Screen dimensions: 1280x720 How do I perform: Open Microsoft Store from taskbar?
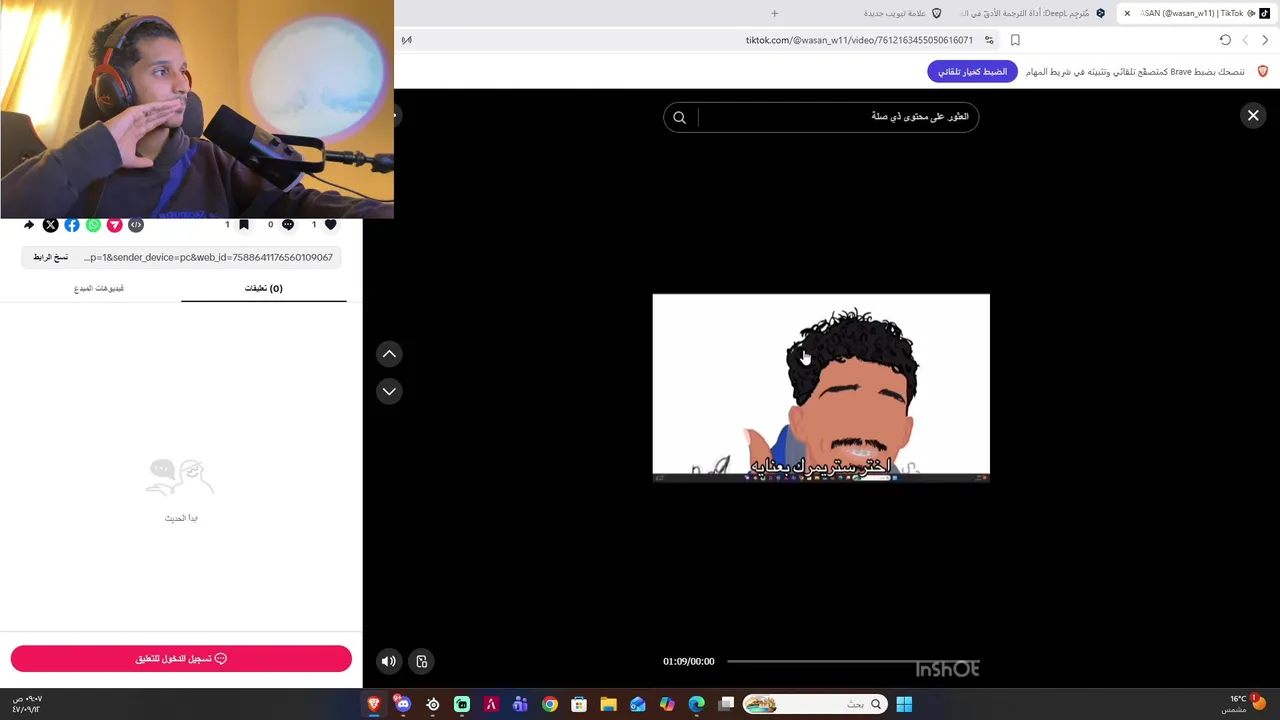(x=579, y=704)
